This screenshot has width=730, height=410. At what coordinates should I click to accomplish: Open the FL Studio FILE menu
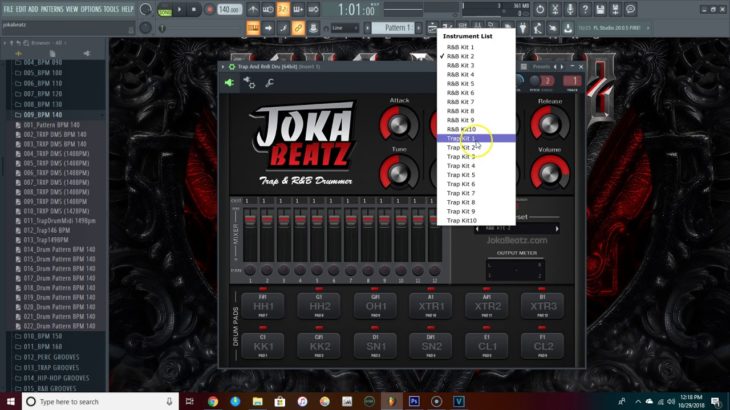[8, 9]
